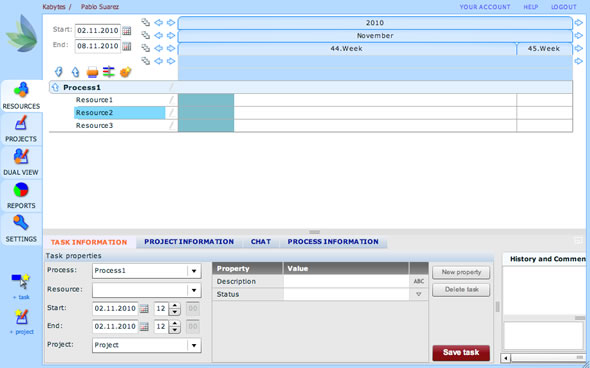The image size is (590, 368).
Task: Adjust the task End hour stepper
Action: (175, 327)
